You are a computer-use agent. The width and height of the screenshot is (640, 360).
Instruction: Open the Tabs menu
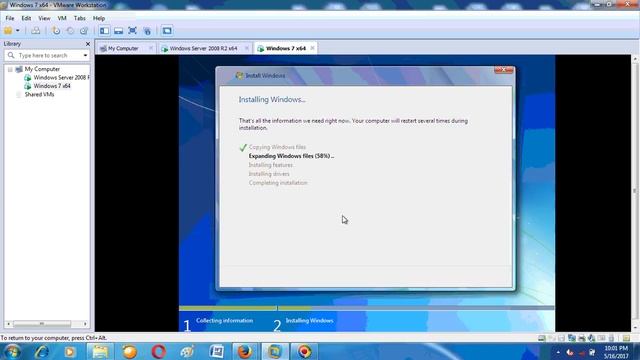tap(80, 18)
